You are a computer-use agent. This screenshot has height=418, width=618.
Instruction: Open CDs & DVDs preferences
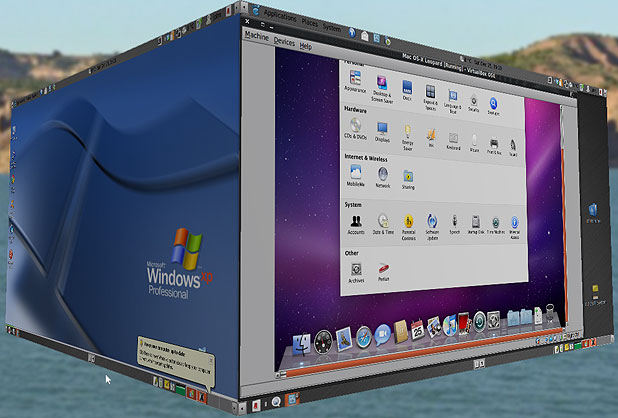pos(356,129)
